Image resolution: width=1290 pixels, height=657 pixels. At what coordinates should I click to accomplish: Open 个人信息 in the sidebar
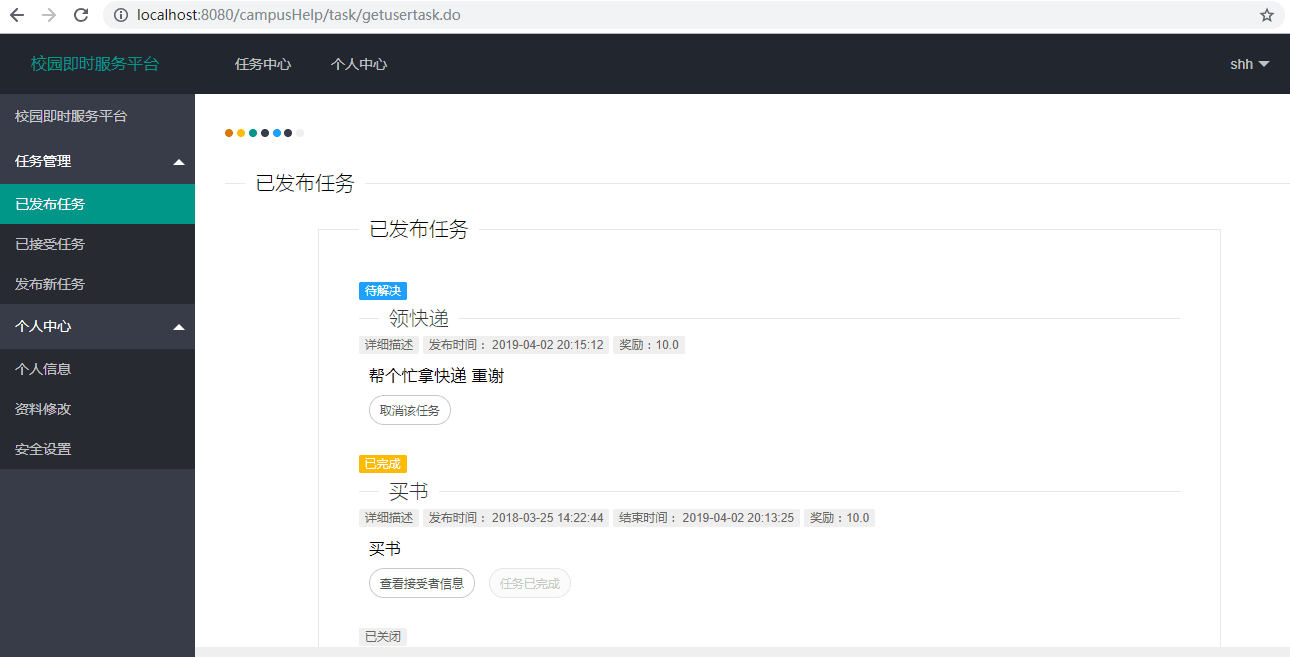97,369
